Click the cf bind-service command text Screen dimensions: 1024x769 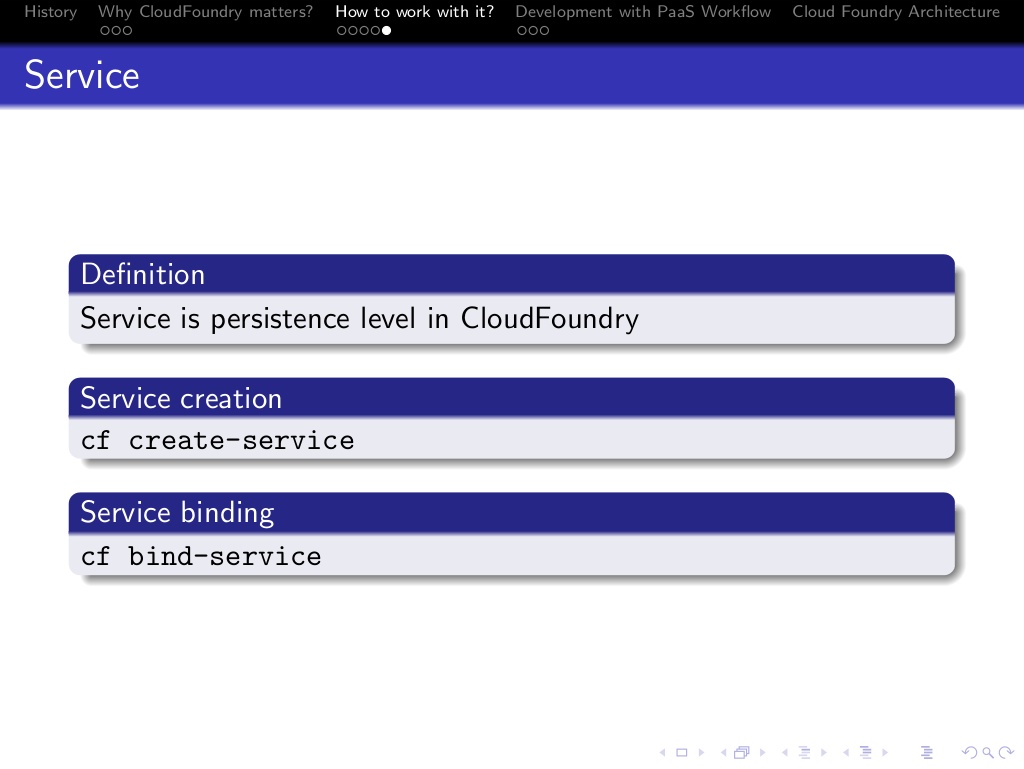tap(201, 556)
